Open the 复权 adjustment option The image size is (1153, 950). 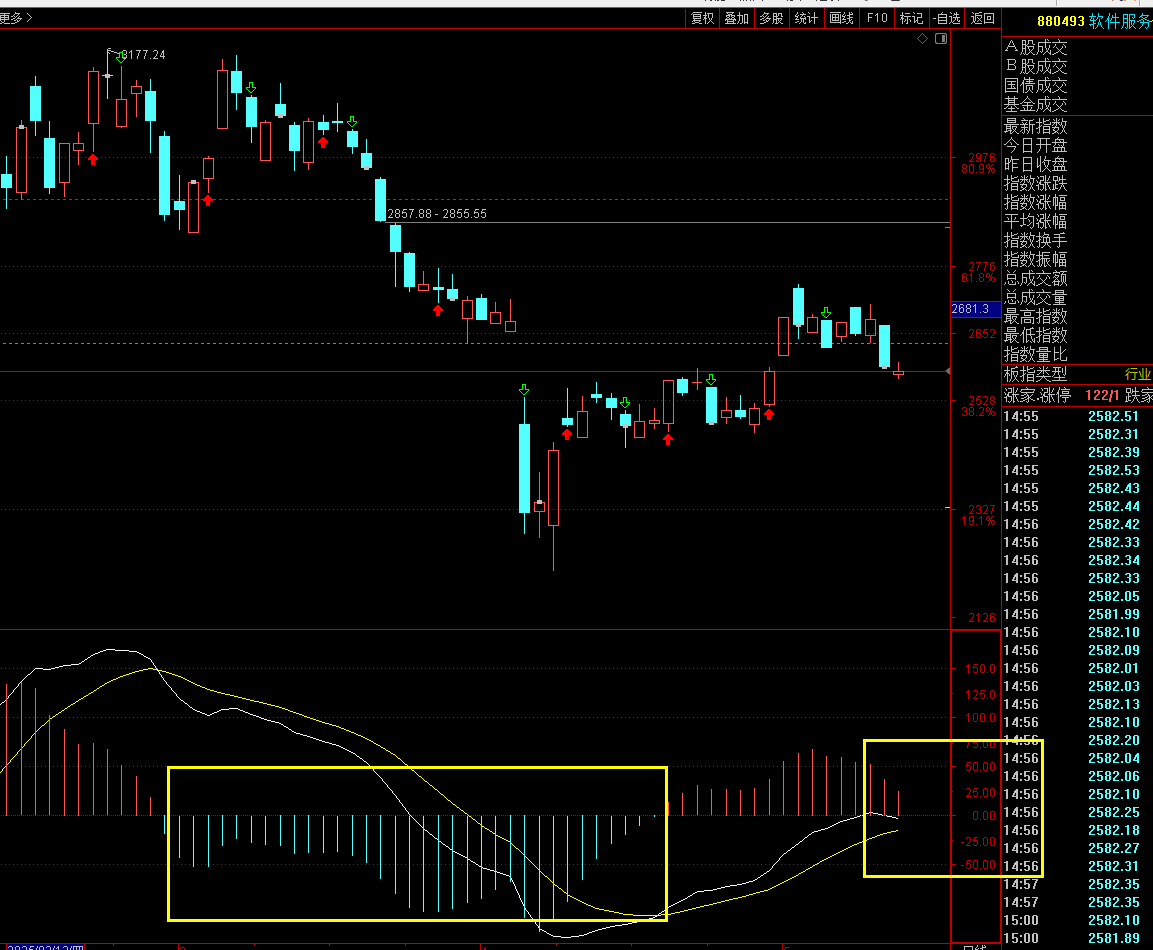(x=702, y=18)
